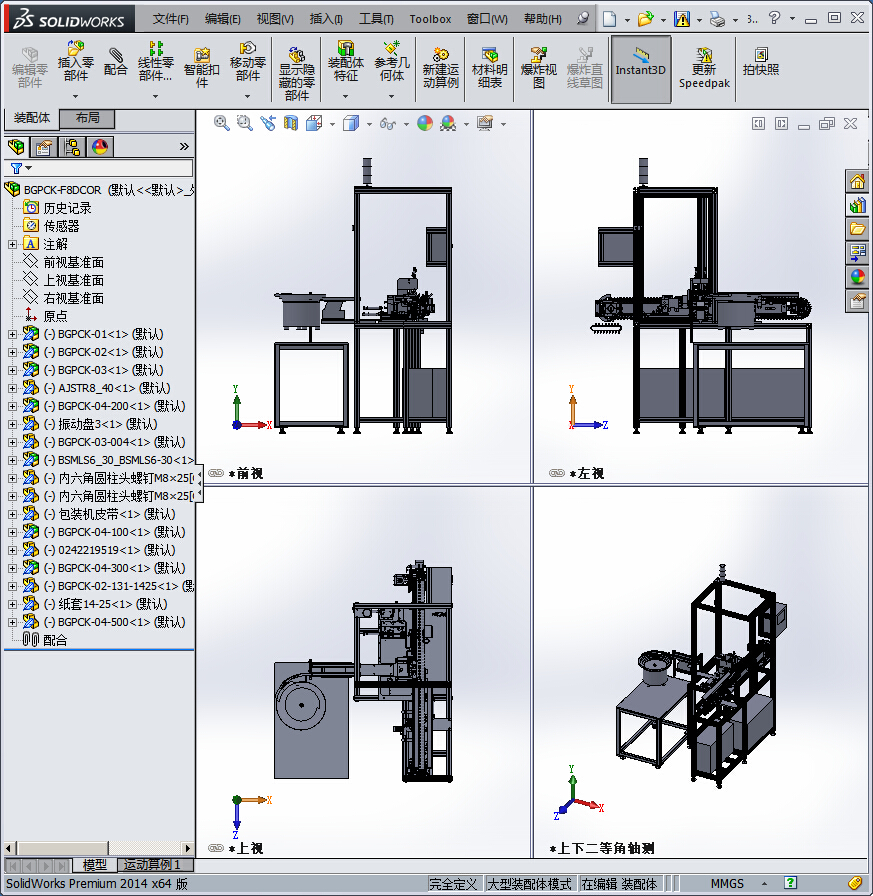This screenshot has height=896, width=873.
Task: Start New Motion Study (新建运动算例)
Action: (440, 67)
